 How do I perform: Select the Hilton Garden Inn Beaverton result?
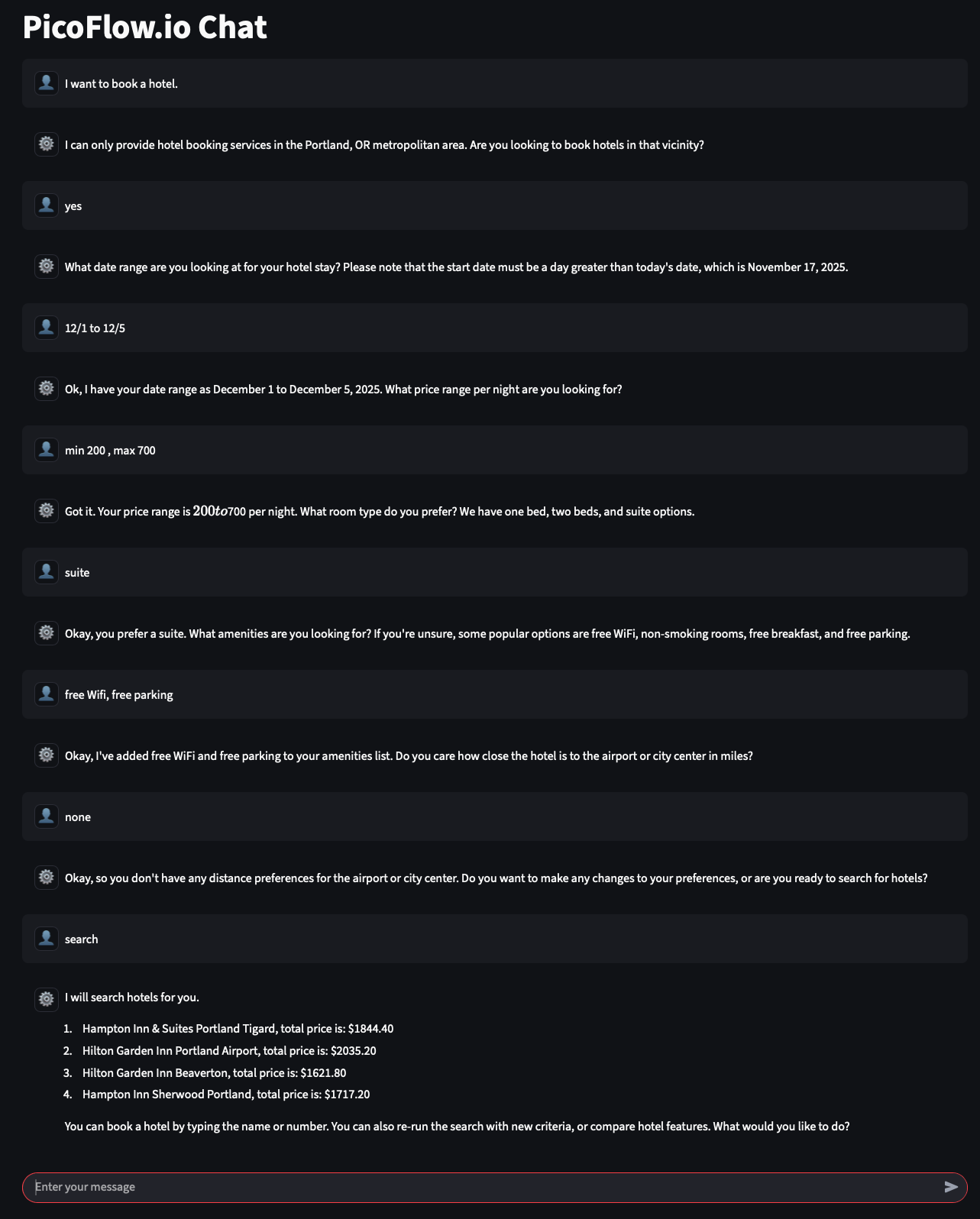(214, 1073)
